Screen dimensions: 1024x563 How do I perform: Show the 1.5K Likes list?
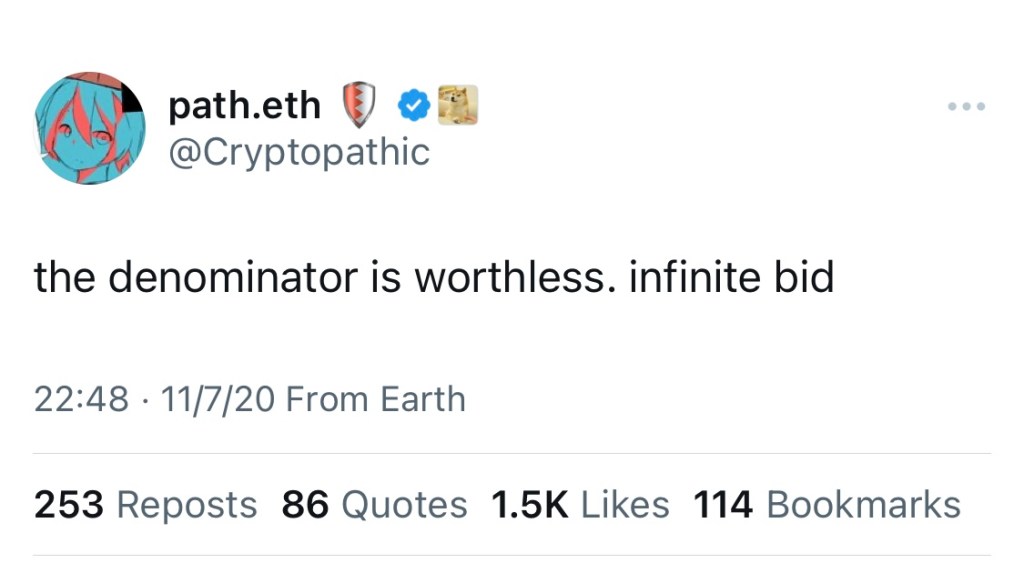pyautogui.click(x=580, y=505)
